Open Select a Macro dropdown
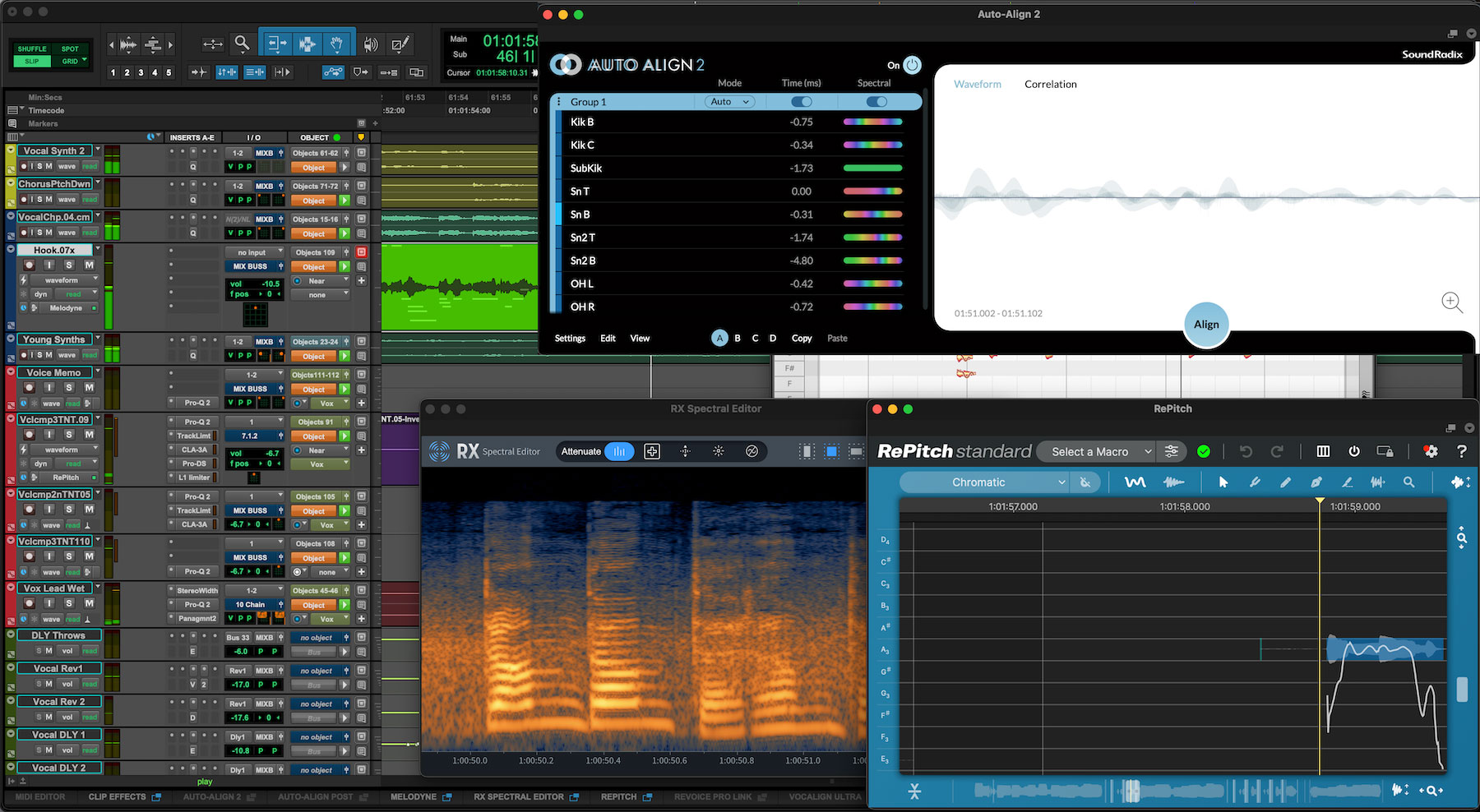1480x812 pixels. click(1095, 451)
